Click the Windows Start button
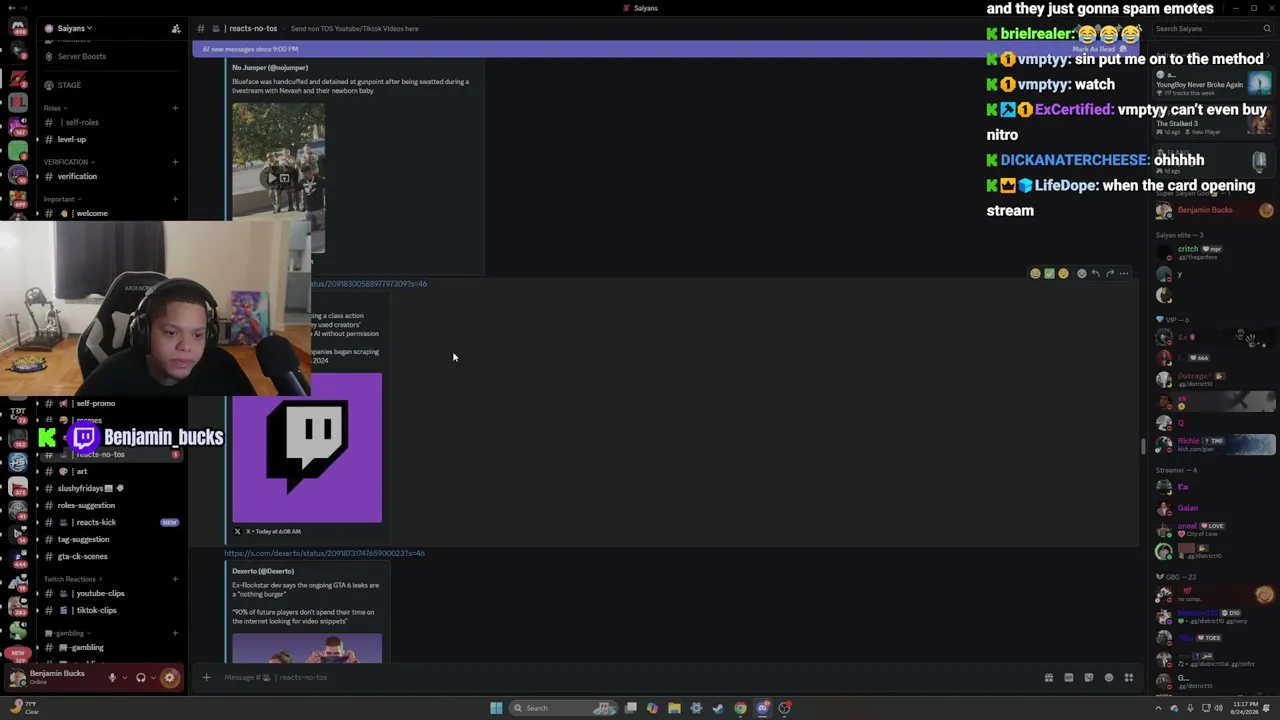 pyautogui.click(x=496, y=708)
